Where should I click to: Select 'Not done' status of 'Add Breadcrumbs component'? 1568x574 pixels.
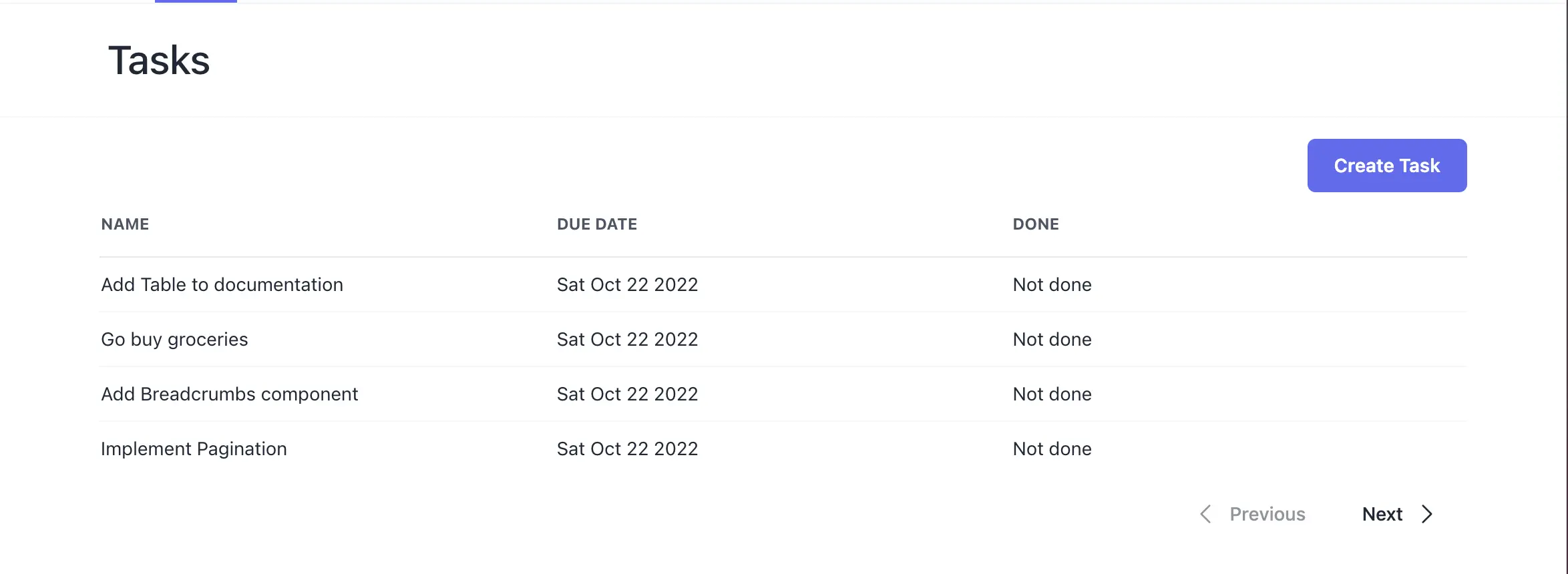coord(1052,394)
